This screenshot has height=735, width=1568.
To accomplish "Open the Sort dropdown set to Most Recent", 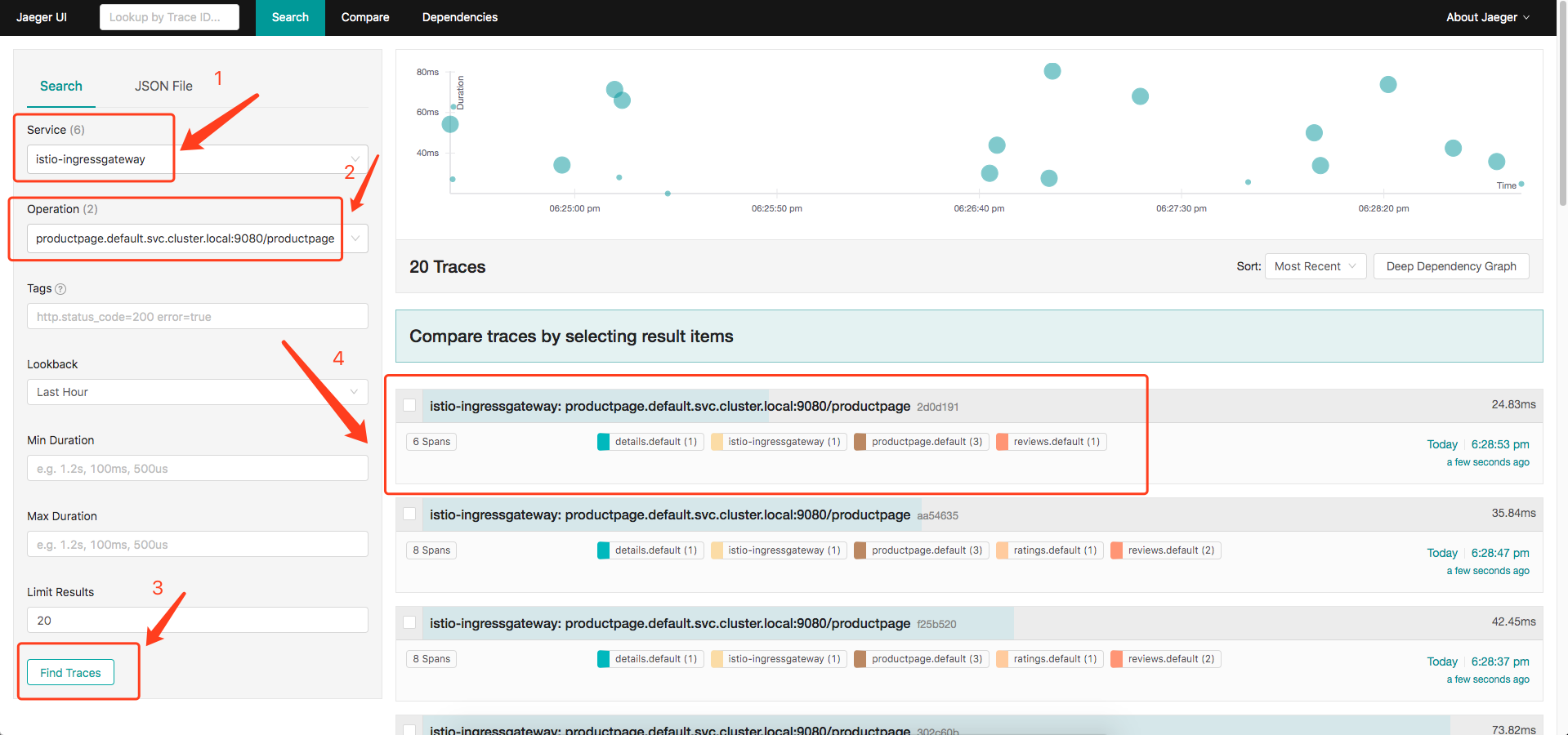I will 1315,266.
